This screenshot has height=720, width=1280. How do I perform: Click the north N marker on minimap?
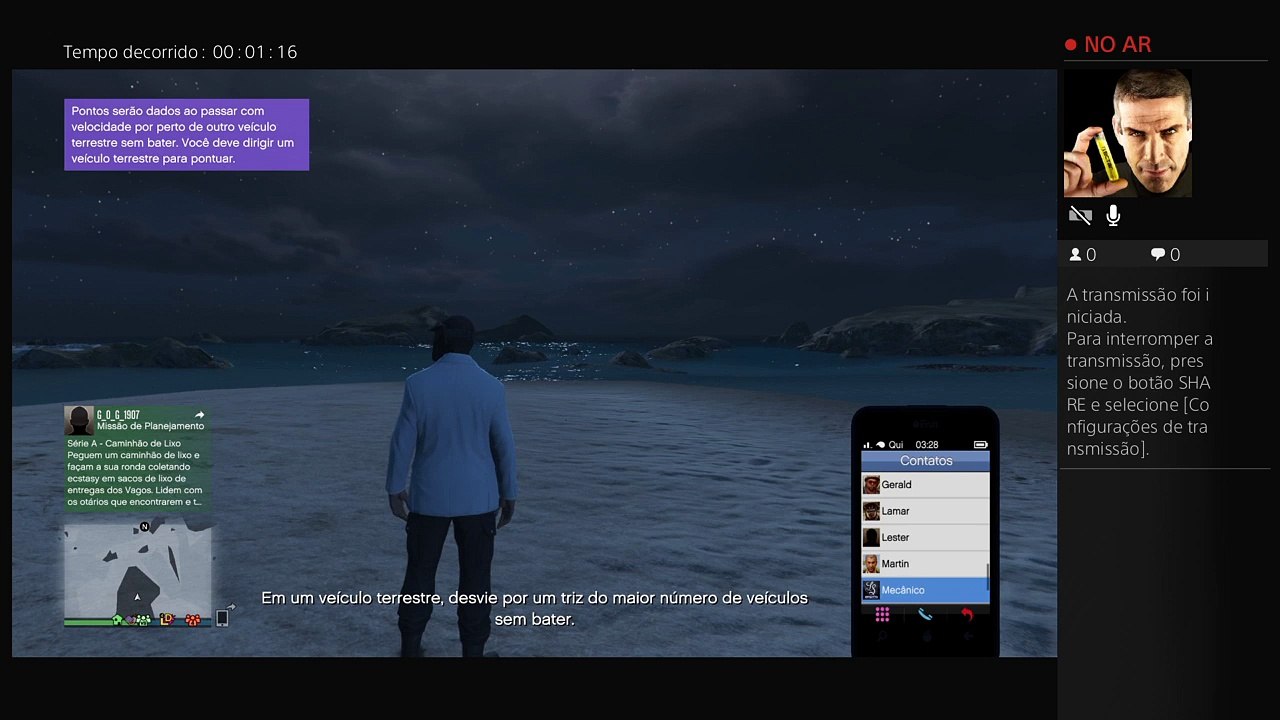pyautogui.click(x=145, y=527)
